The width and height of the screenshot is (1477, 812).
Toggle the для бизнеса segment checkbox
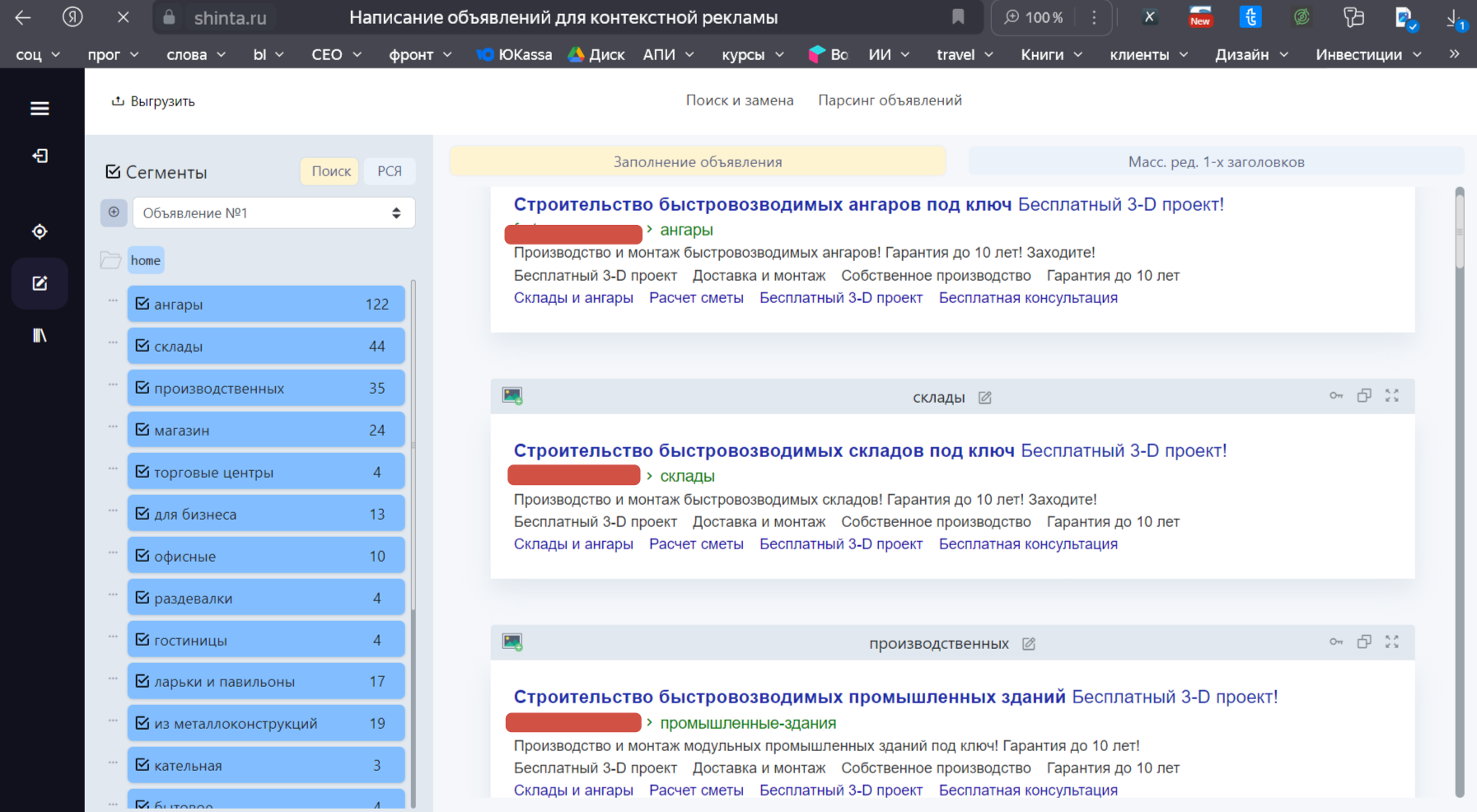click(x=143, y=513)
